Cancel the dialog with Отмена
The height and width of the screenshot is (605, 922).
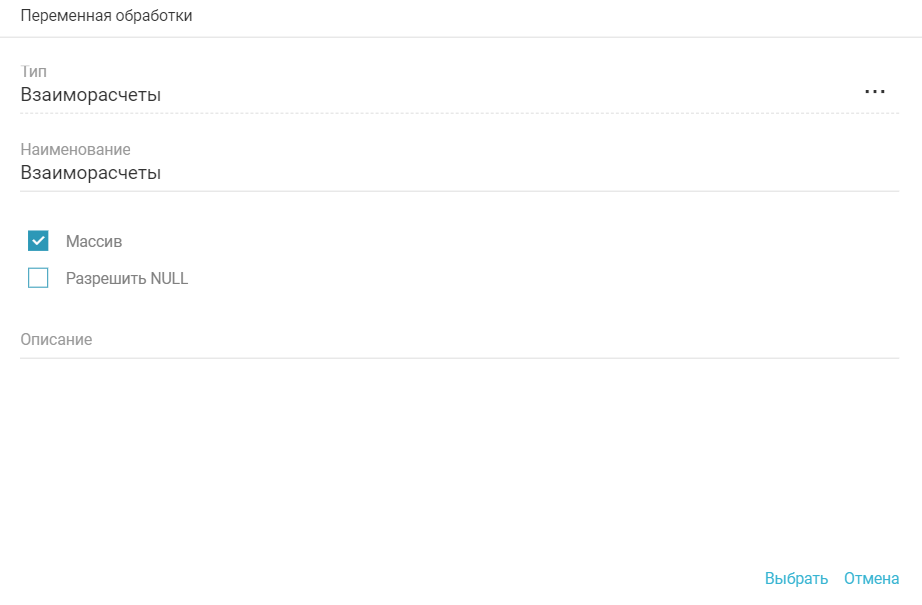click(x=871, y=578)
